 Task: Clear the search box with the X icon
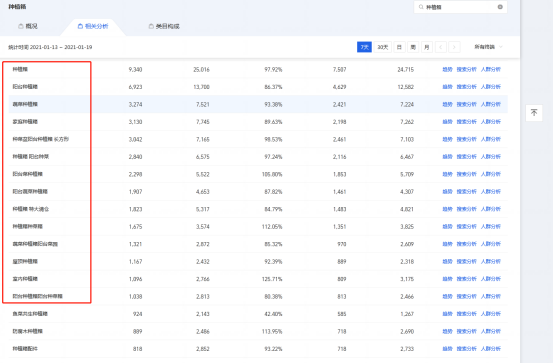(500, 7)
